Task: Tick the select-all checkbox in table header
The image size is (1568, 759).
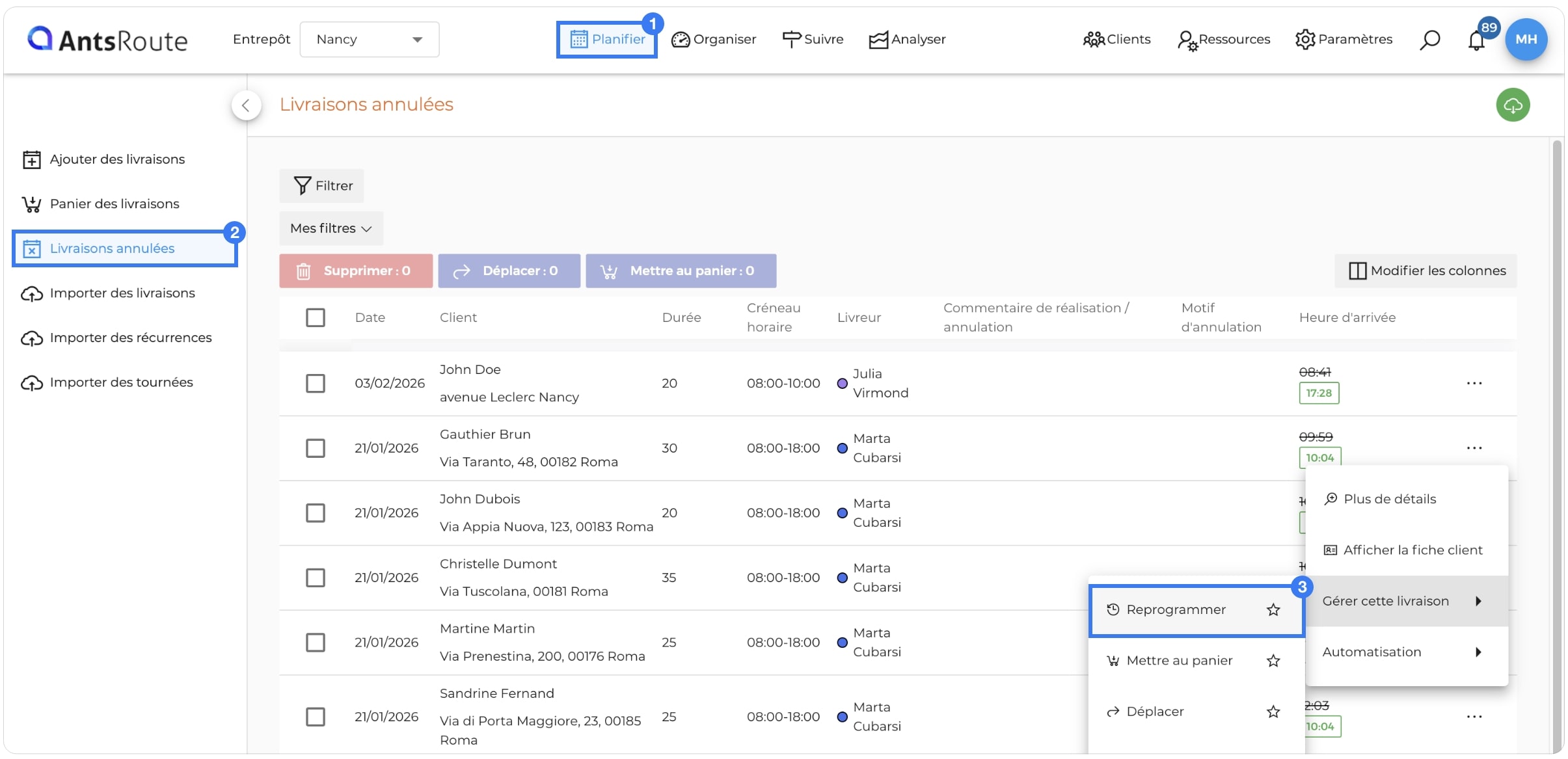Action: [316, 317]
